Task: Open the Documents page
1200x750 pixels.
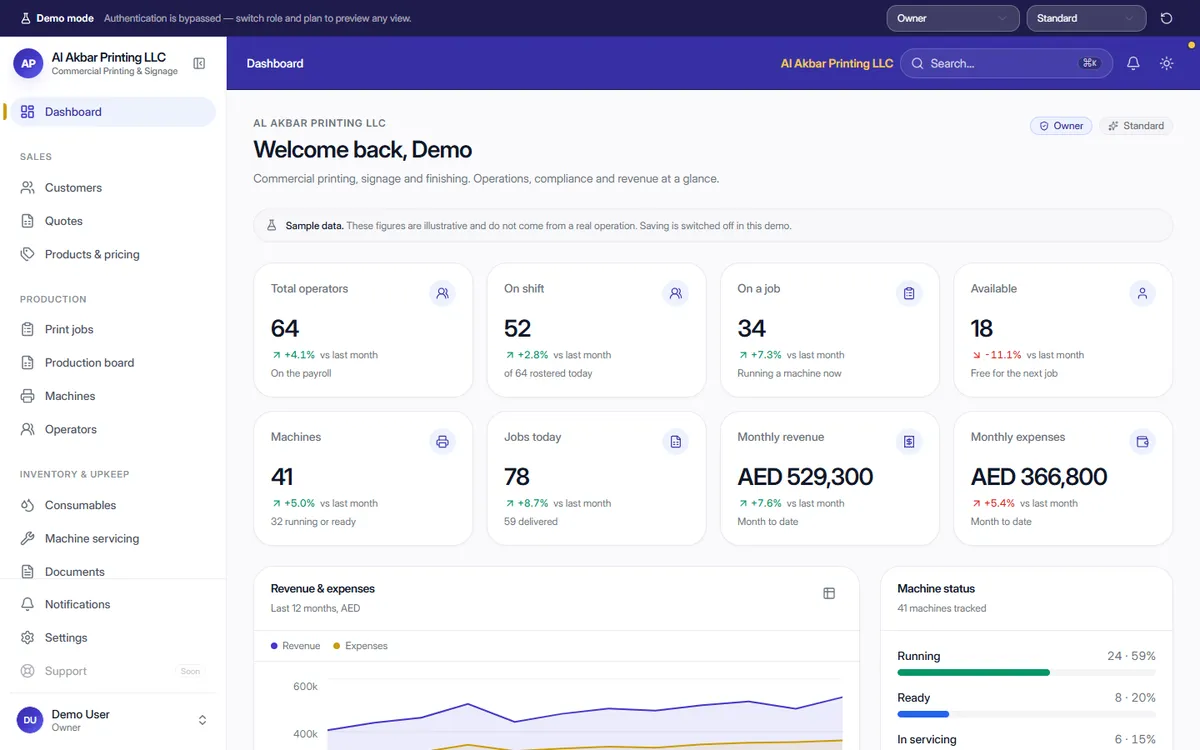Action: pos(112,571)
